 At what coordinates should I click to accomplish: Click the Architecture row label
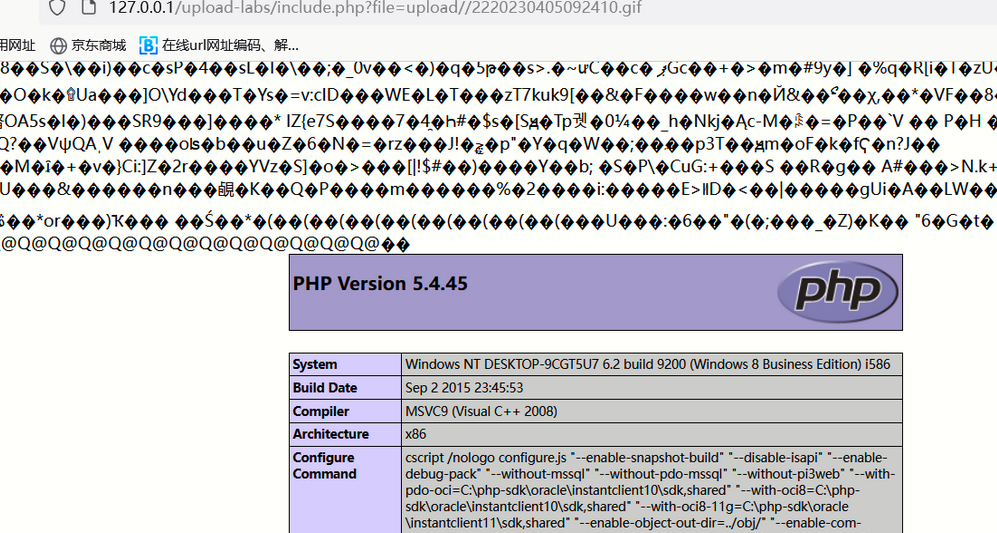pyautogui.click(x=331, y=434)
